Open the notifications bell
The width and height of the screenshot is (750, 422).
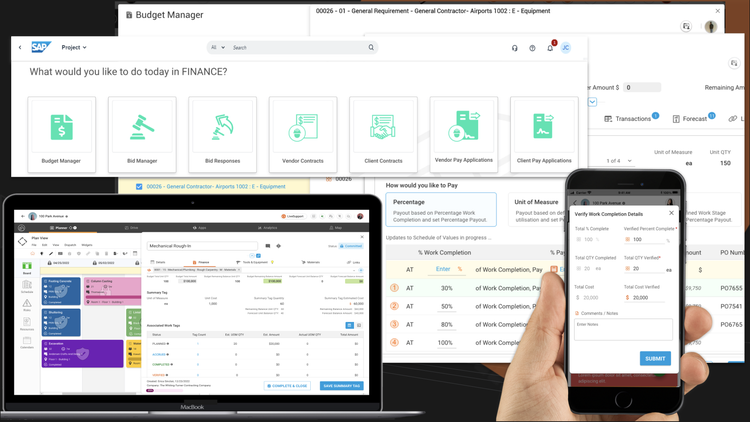[550, 48]
